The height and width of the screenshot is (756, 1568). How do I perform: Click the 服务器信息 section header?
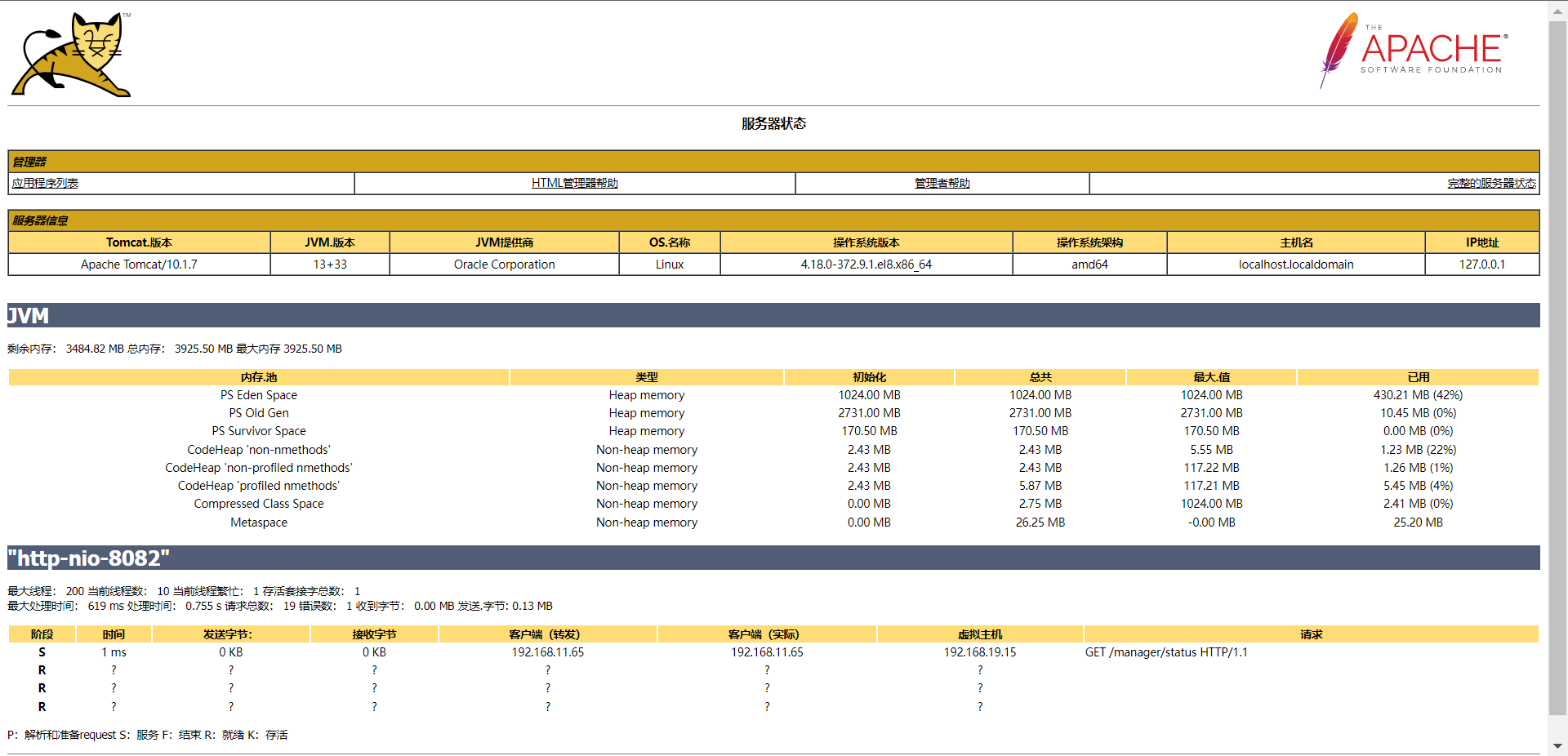coord(773,220)
